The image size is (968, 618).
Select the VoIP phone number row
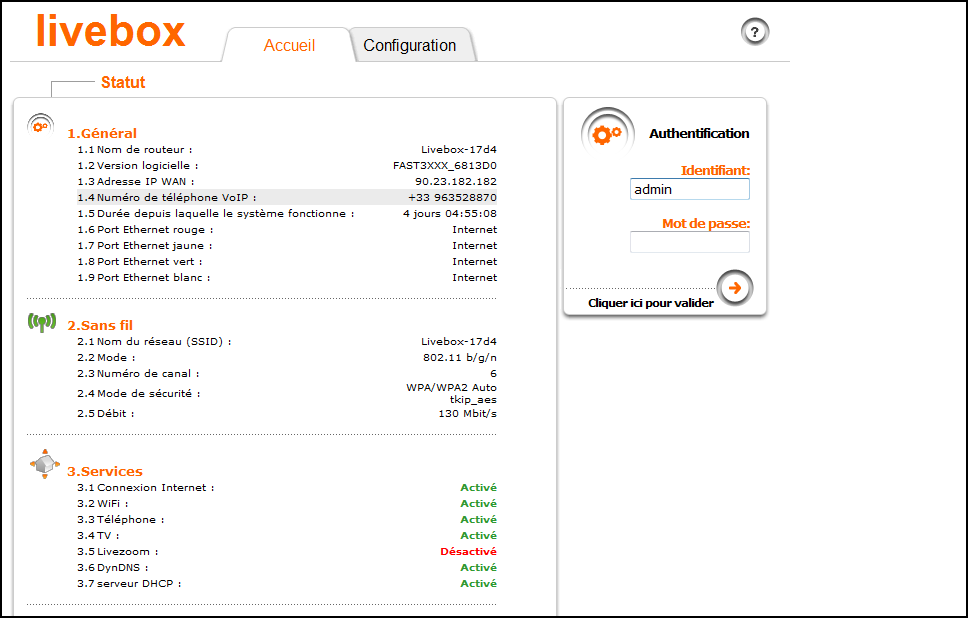pyautogui.click(x=287, y=198)
